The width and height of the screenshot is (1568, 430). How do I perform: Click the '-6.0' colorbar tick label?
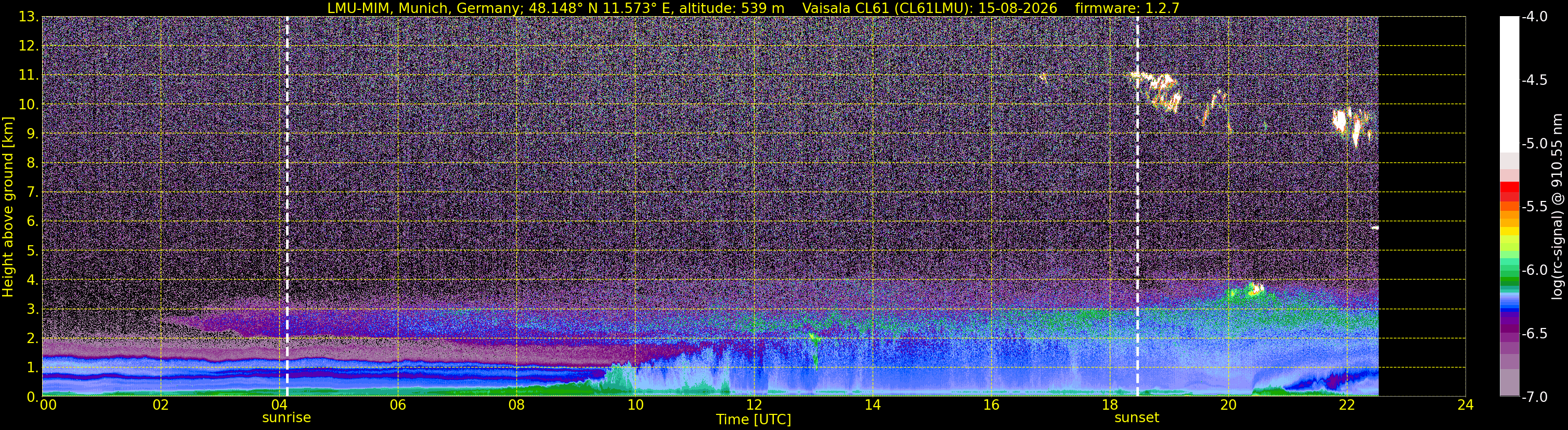tap(1535, 270)
